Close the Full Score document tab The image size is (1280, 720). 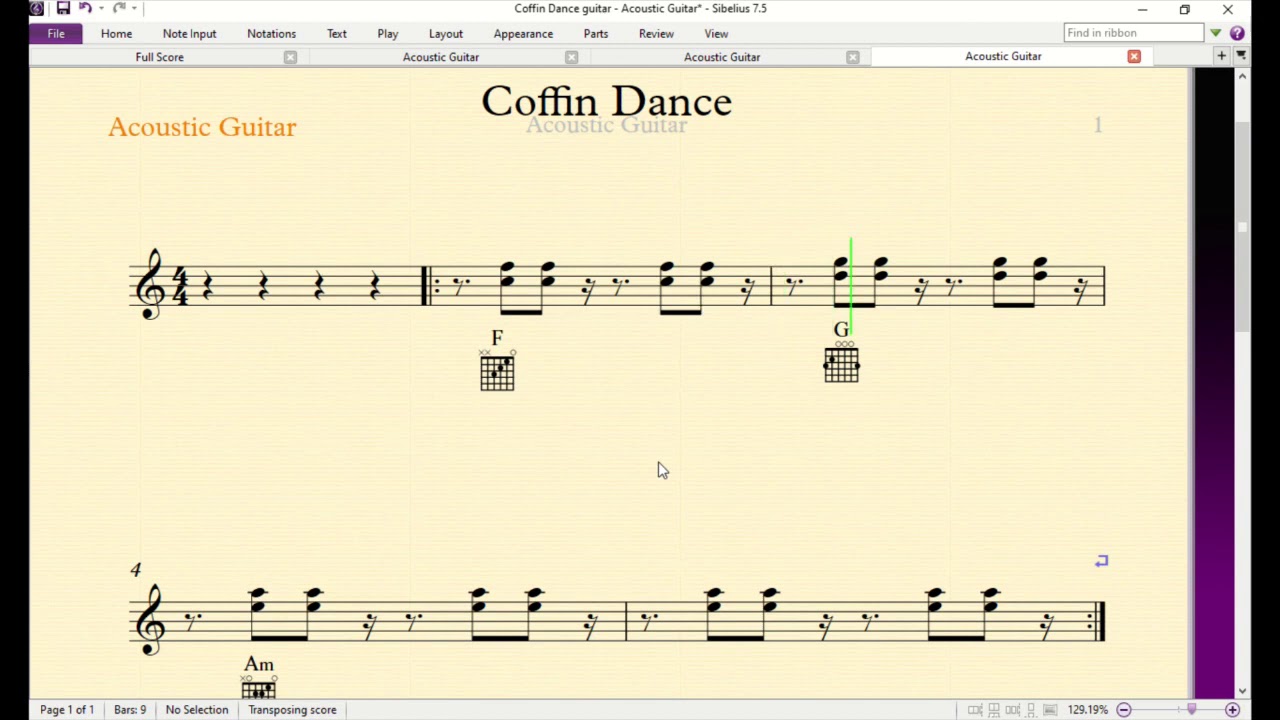(x=290, y=57)
